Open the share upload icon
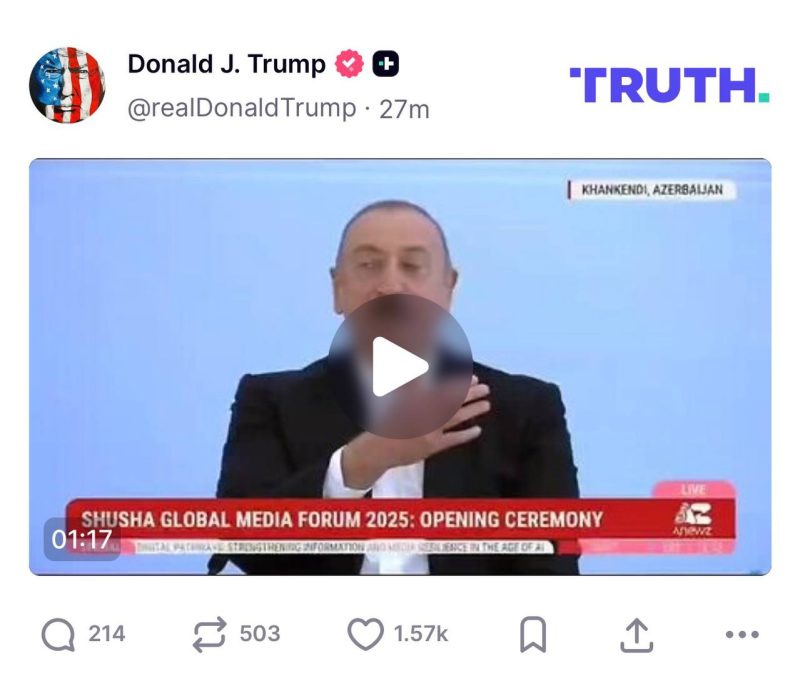 (x=636, y=635)
